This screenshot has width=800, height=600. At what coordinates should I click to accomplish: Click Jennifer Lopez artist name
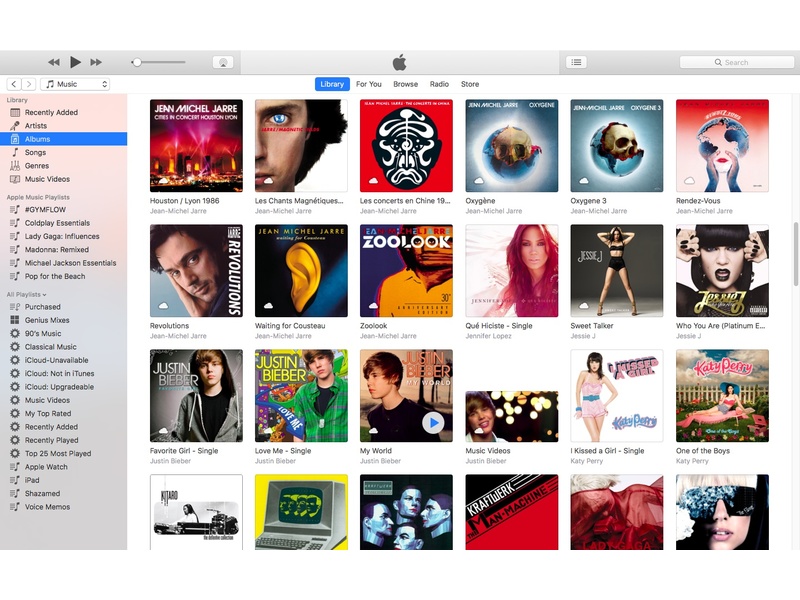[488, 336]
